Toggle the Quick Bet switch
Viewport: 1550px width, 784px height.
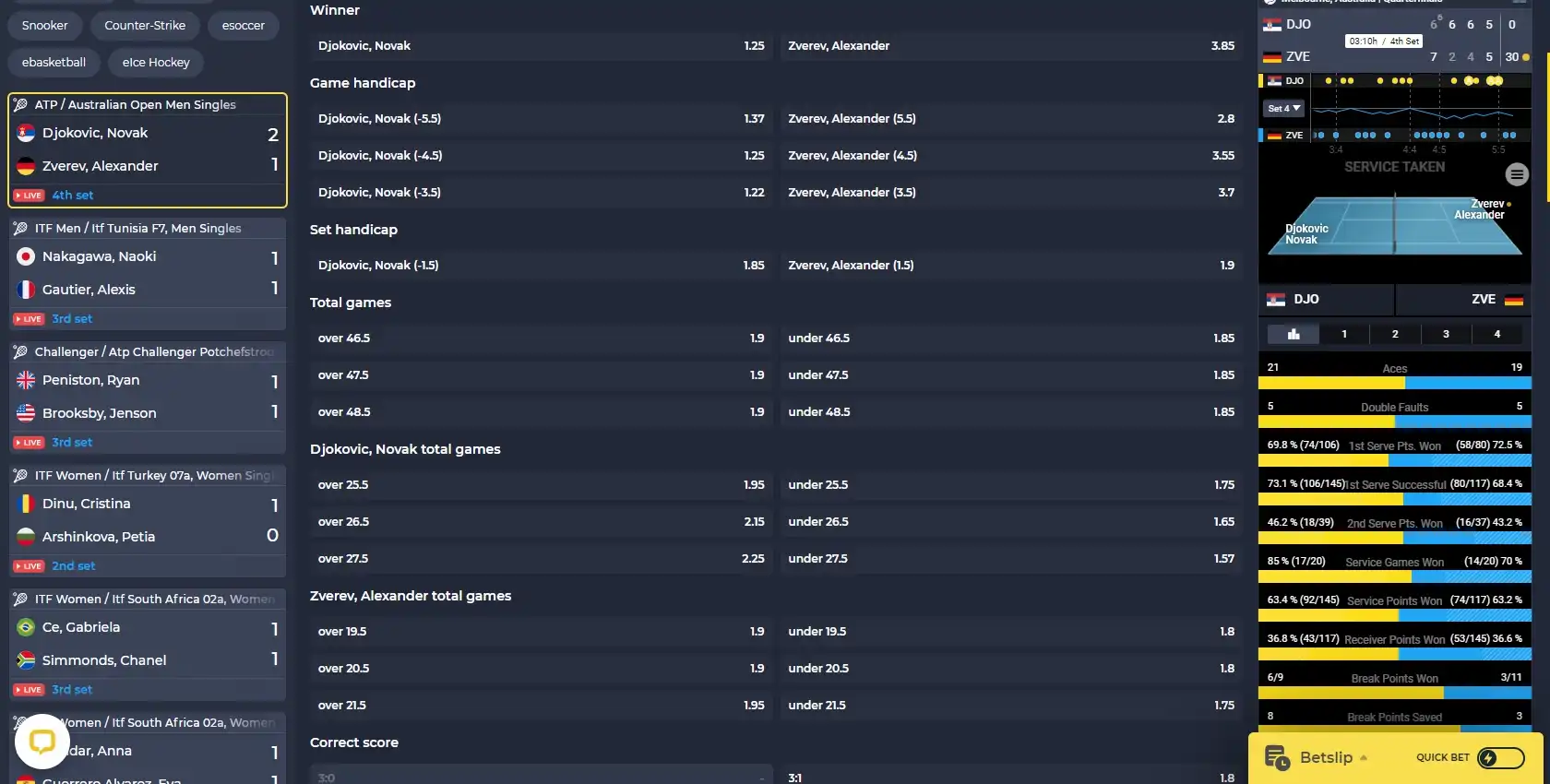pyautogui.click(x=1500, y=757)
